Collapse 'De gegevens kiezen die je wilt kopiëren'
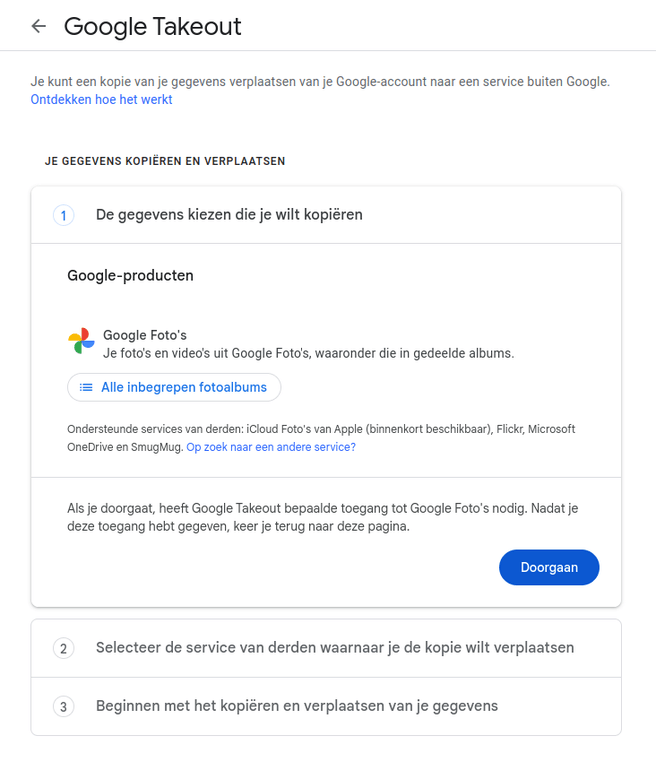The image size is (656, 779). [x=229, y=215]
